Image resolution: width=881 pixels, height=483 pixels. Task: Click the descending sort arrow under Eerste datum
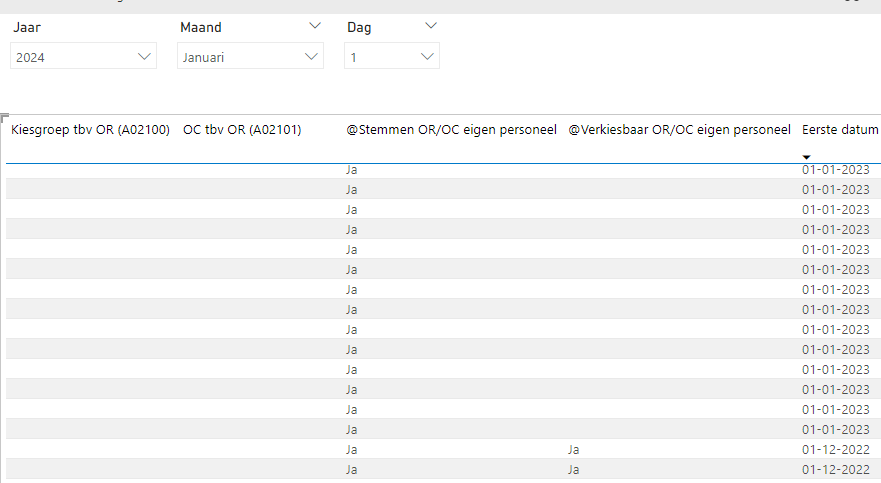806,157
